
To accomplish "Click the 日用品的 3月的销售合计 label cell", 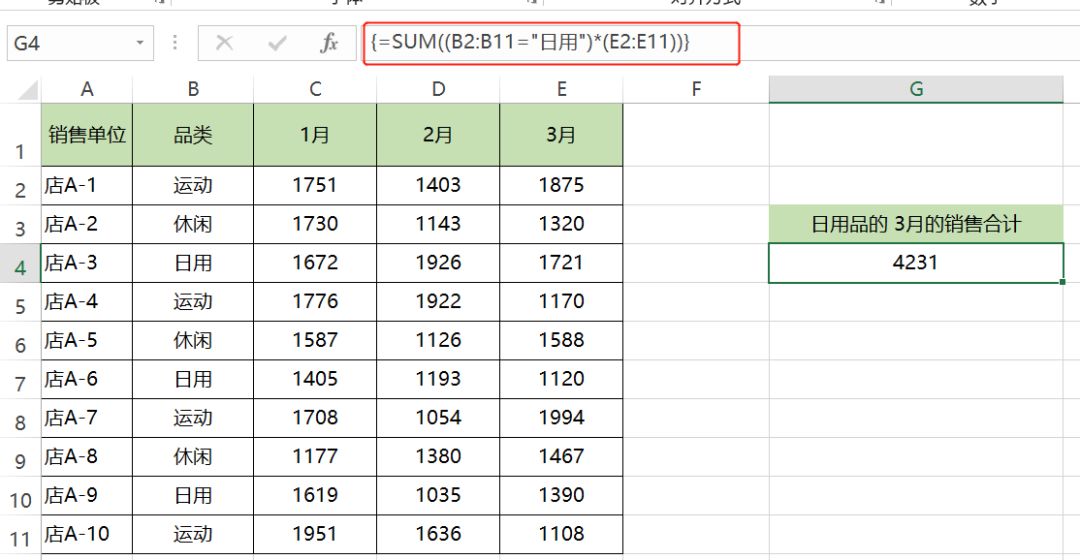I will 915,225.
